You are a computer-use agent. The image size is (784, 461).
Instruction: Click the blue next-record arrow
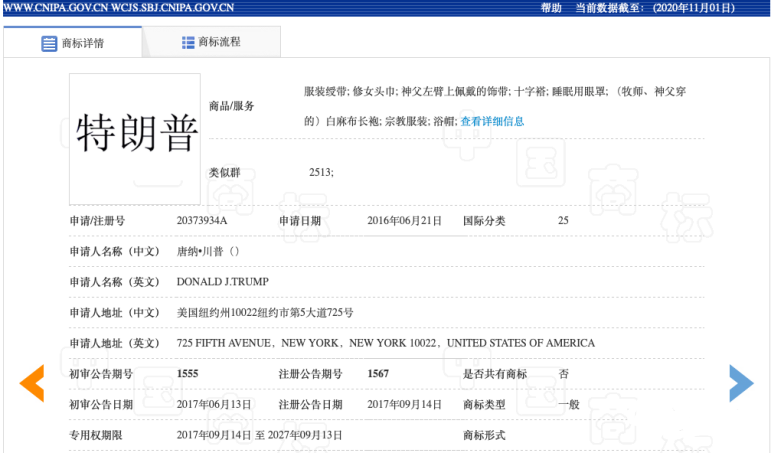(741, 383)
